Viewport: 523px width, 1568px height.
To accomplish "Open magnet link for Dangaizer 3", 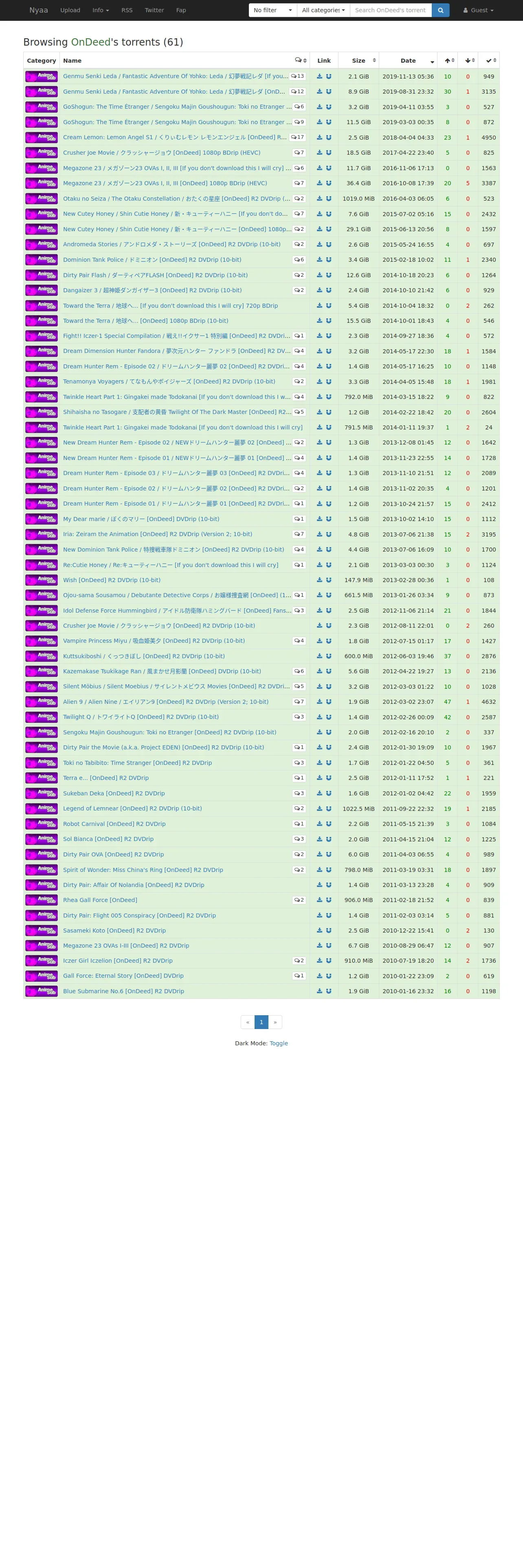I will [x=329, y=290].
